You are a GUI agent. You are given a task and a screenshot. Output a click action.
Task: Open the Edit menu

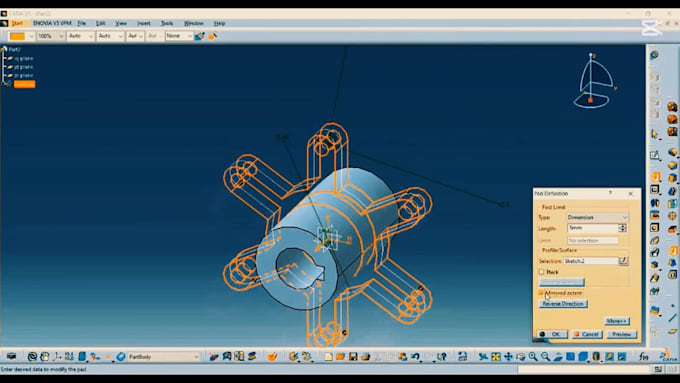pos(101,23)
